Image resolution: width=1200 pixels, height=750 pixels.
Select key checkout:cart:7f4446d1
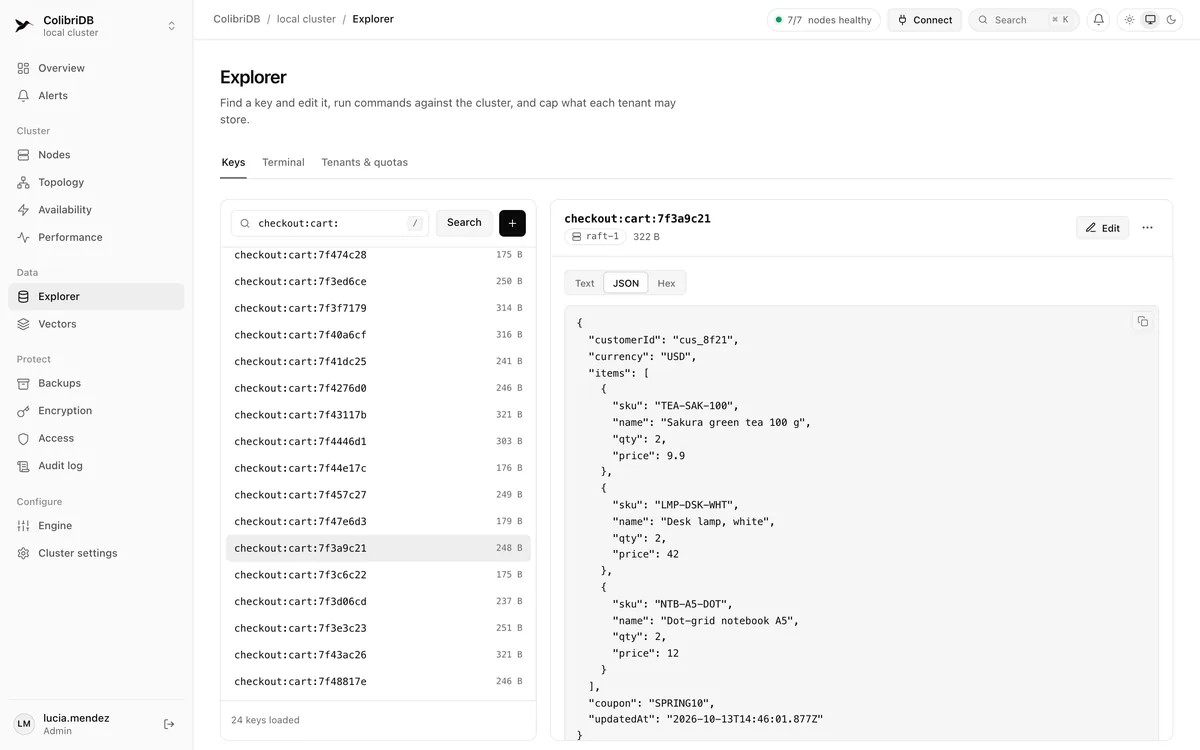click(378, 442)
